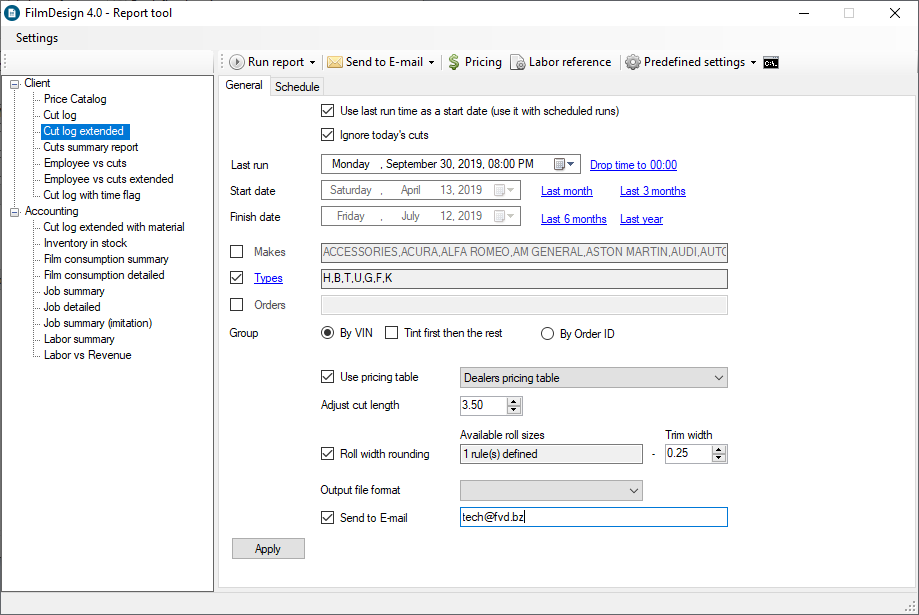Image resolution: width=919 pixels, height=615 pixels.
Task: Click the FilmDesign app icon in title bar
Action: [x=11, y=14]
